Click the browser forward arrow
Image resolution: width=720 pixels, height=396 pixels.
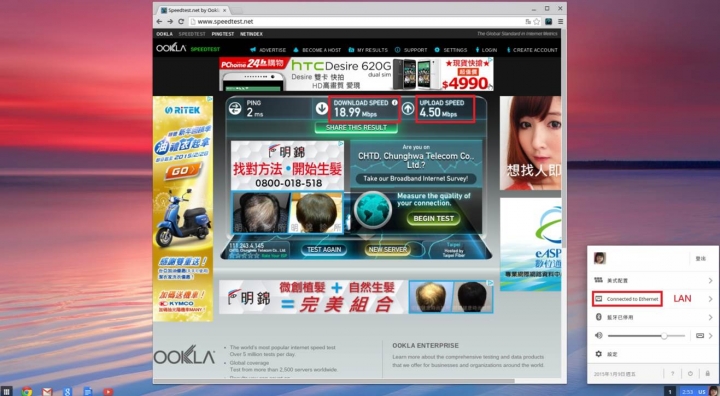point(170,22)
